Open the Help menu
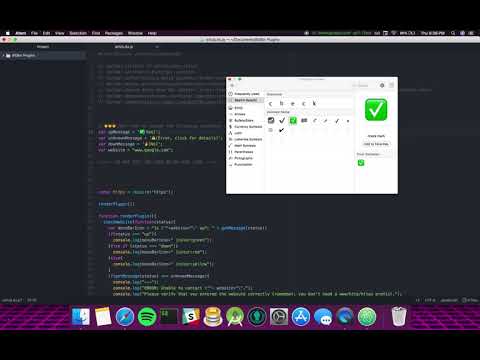Screen dimensions: 480x360 tap(152, 33)
